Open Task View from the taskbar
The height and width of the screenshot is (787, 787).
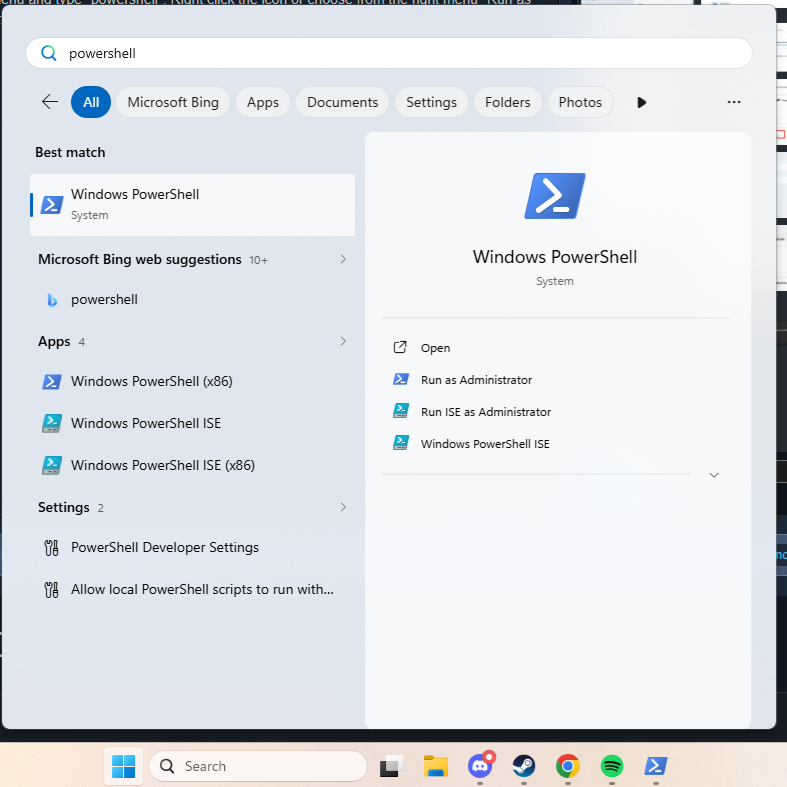391,766
